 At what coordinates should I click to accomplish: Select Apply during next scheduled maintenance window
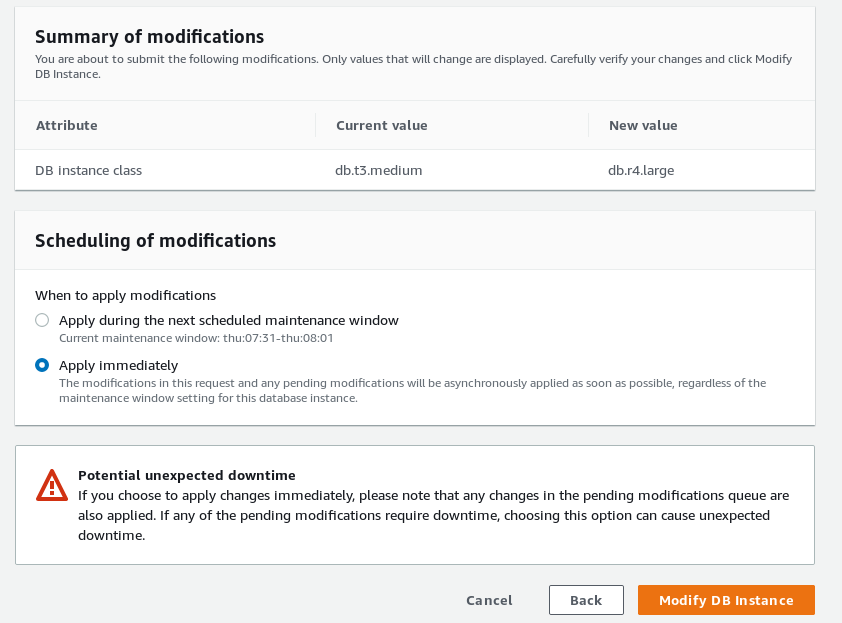[42, 320]
